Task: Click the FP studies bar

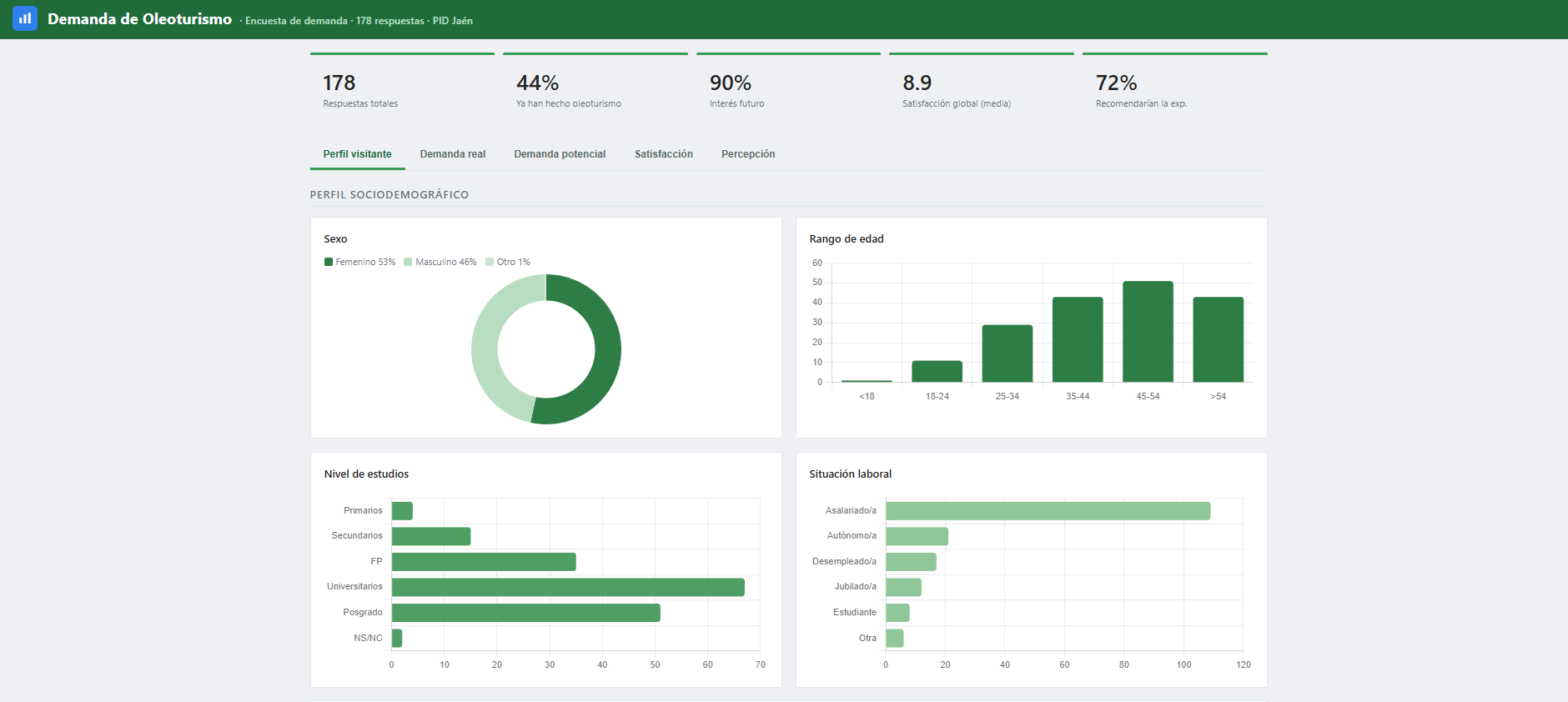Action: 484,562
